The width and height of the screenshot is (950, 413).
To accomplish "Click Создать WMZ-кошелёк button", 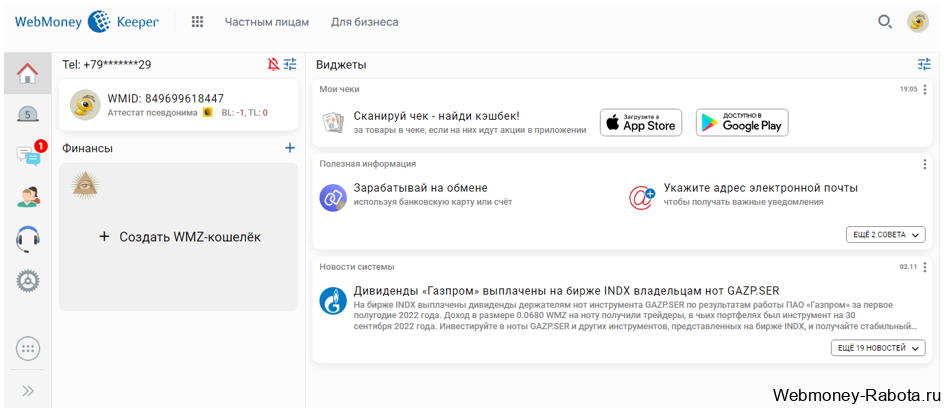I will (180, 237).
